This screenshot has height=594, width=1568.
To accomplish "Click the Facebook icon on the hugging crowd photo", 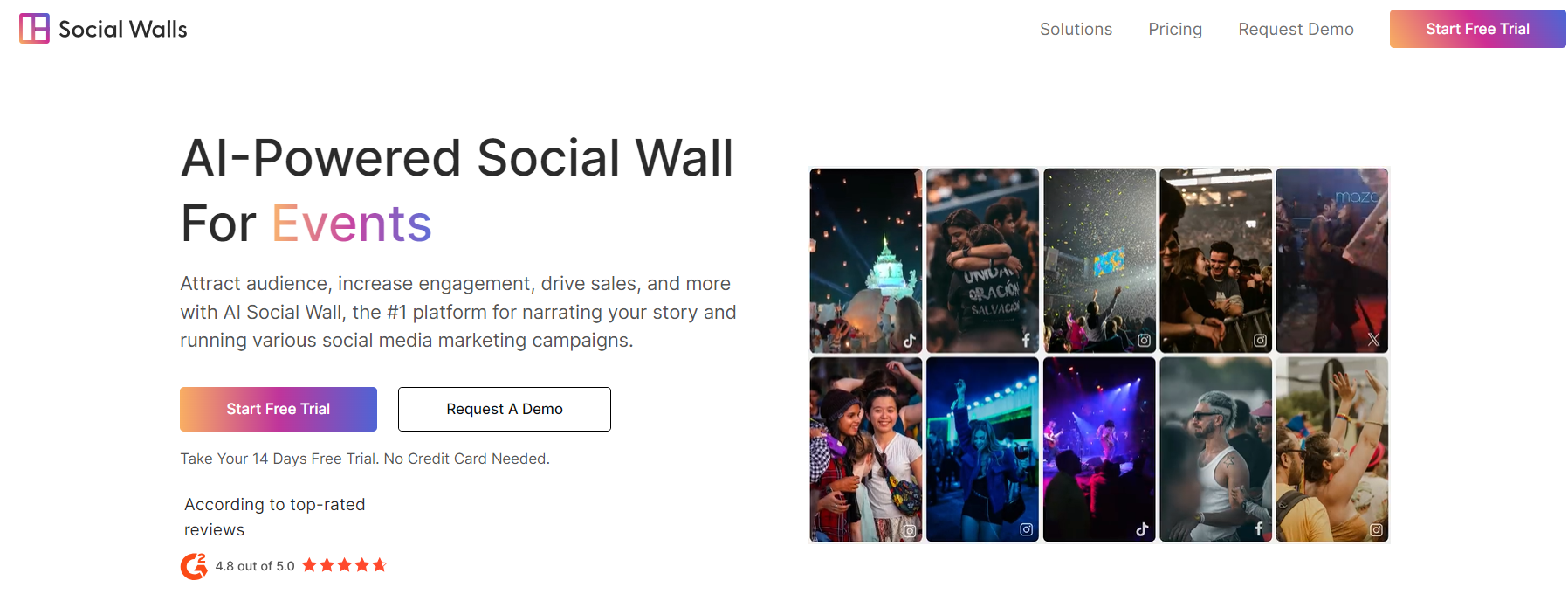I will coord(1027,340).
